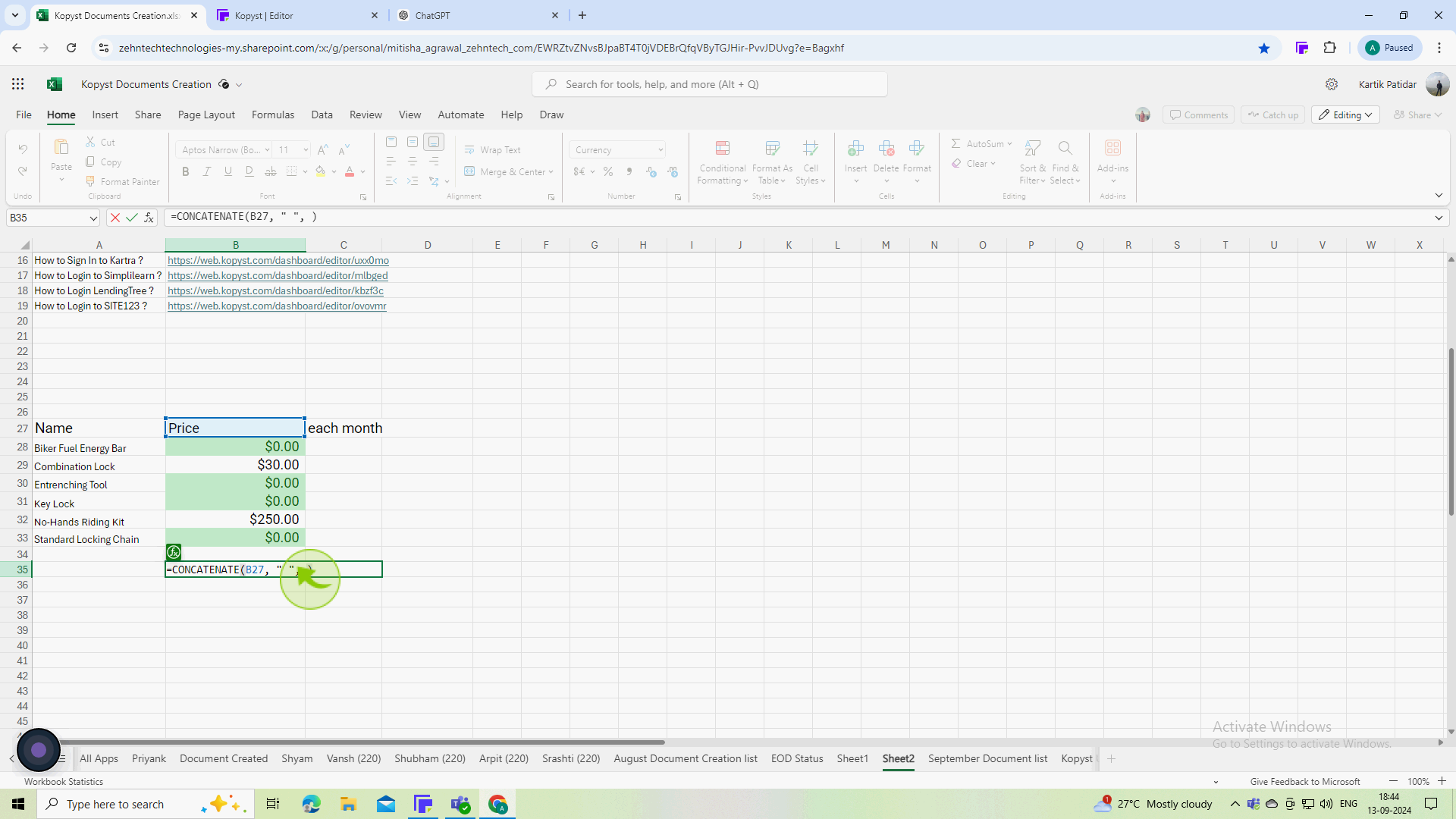Click the Kopyst sheet tab
Screen dimensions: 1456x819
(x=1077, y=758)
